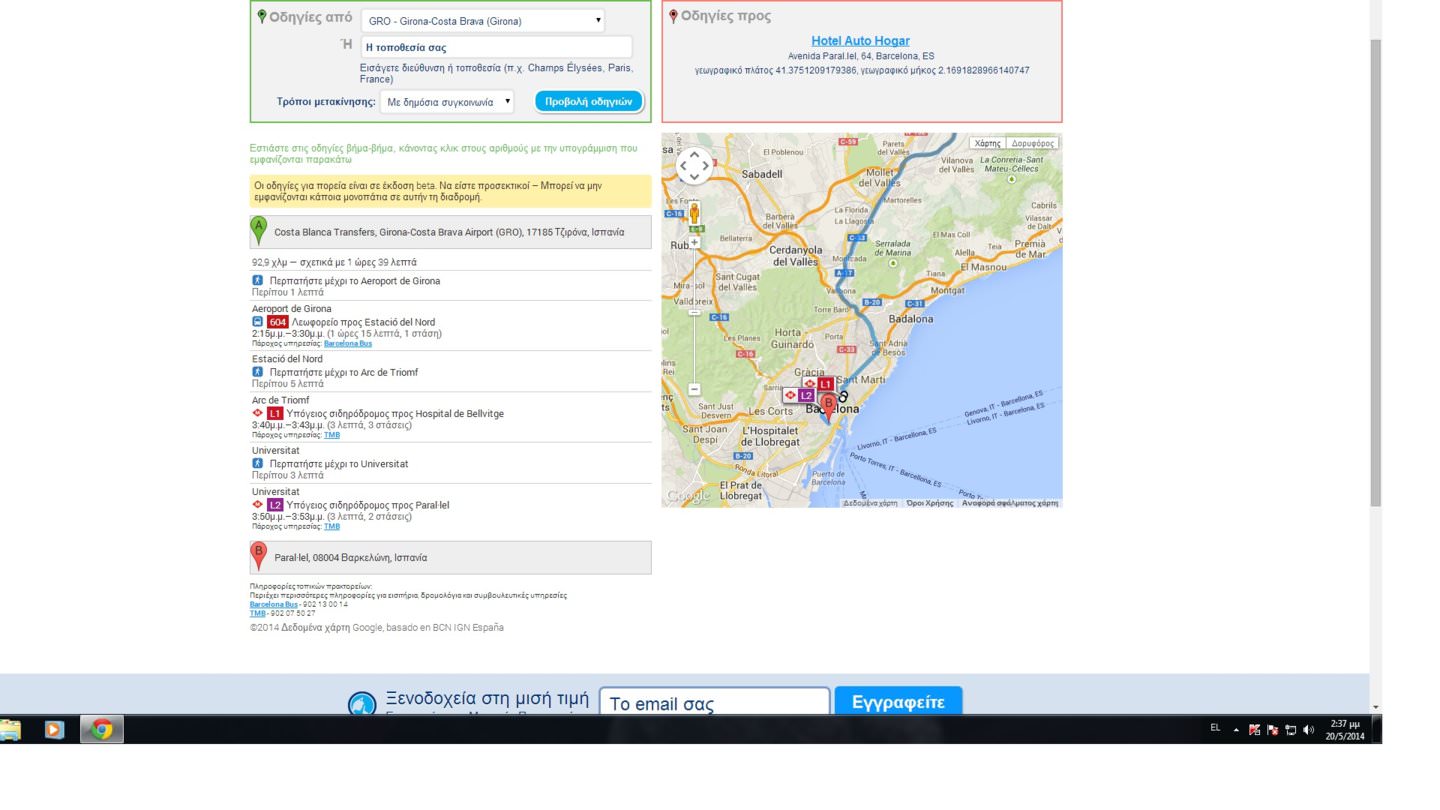Click the map pan control arrows
This screenshot has height=810, width=1440.
(x=694, y=166)
